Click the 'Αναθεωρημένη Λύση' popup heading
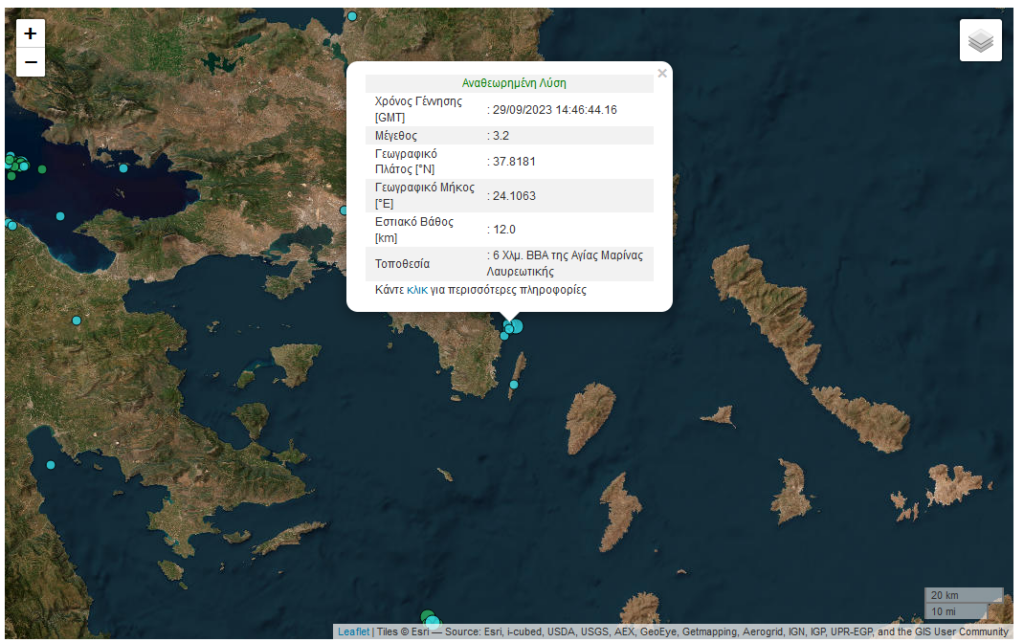Viewport: 1024px width, 642px height. 514,83
